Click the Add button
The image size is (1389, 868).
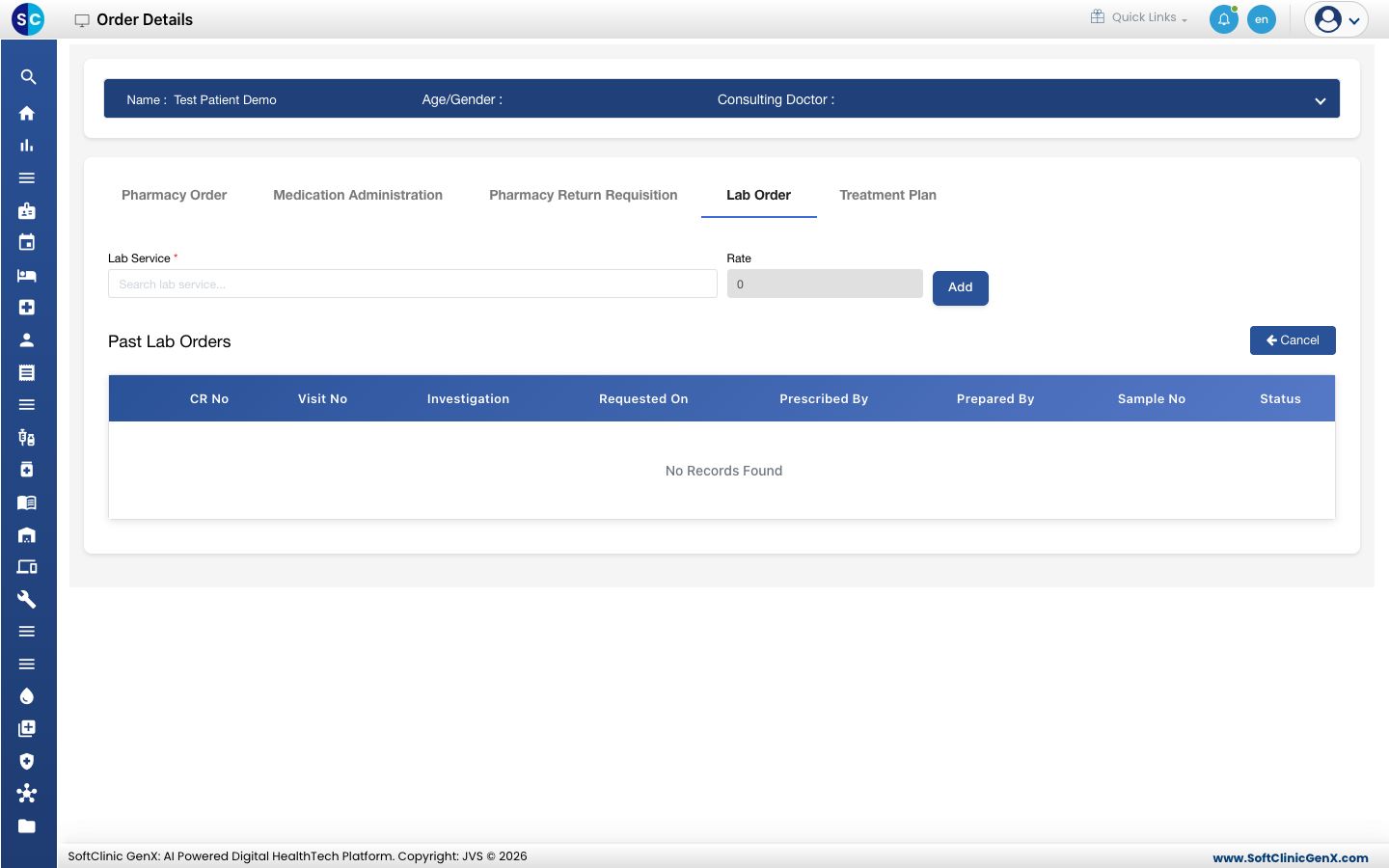click(960, 287)
